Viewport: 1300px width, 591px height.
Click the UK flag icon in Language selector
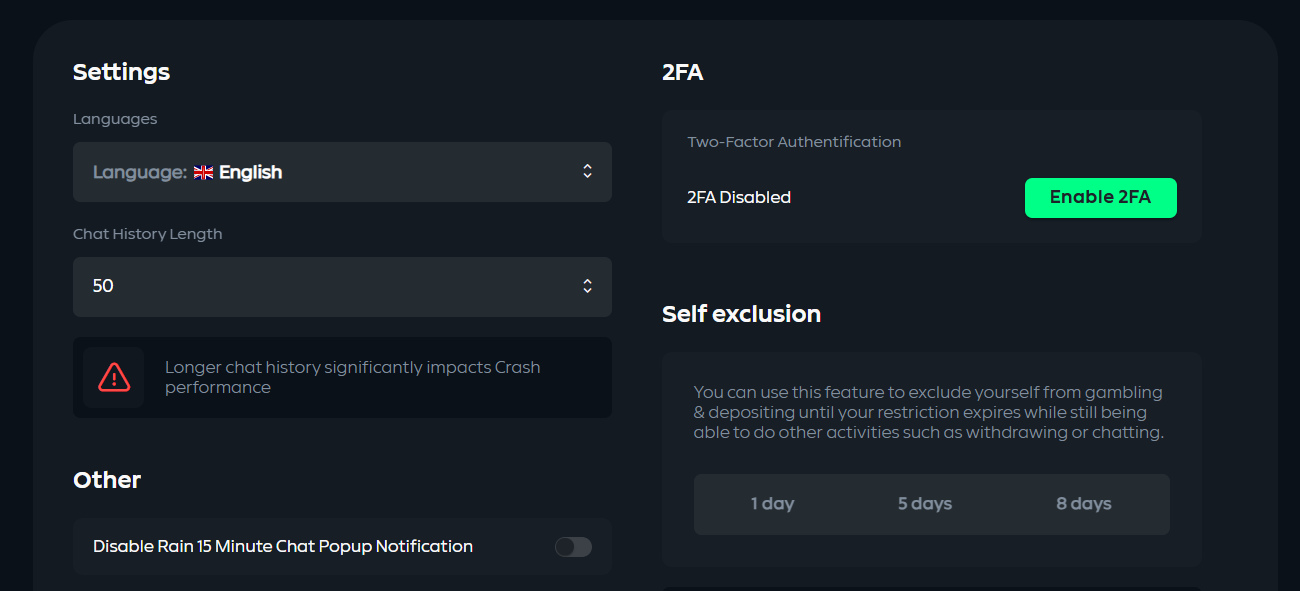[203, 172]
